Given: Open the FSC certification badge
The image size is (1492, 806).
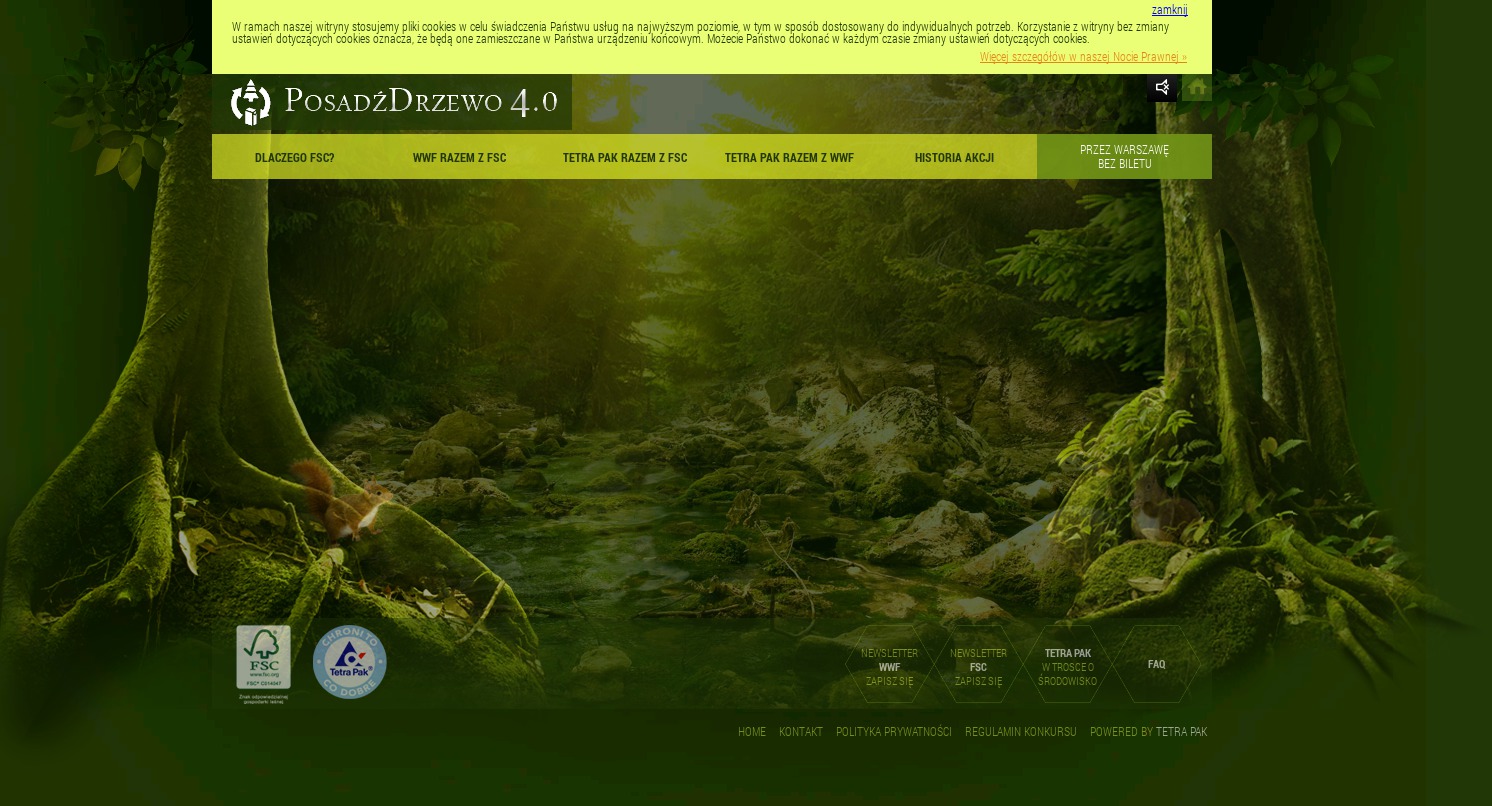Looking at the screenshot, I should click(x=263, y=662).
